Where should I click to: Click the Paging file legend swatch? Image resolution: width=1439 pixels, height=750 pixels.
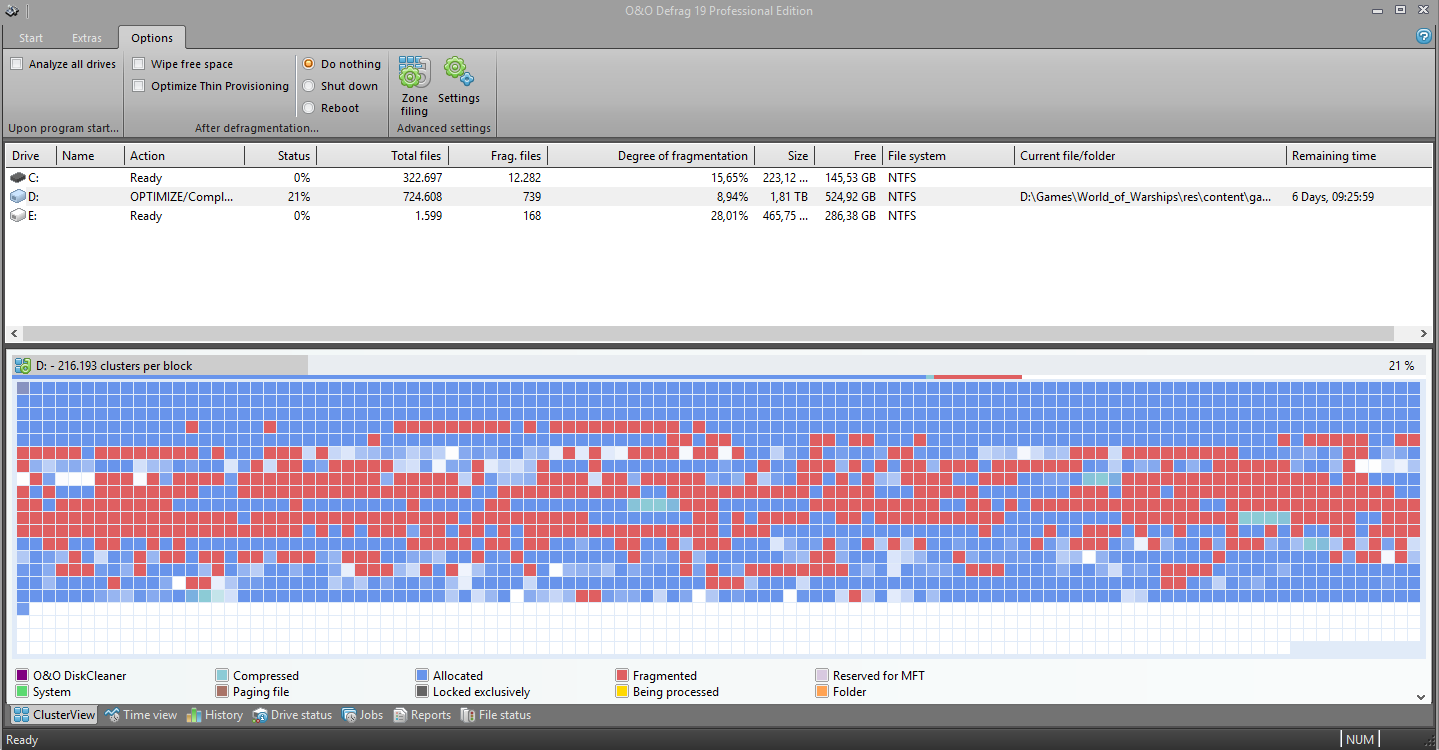point(222,692)
